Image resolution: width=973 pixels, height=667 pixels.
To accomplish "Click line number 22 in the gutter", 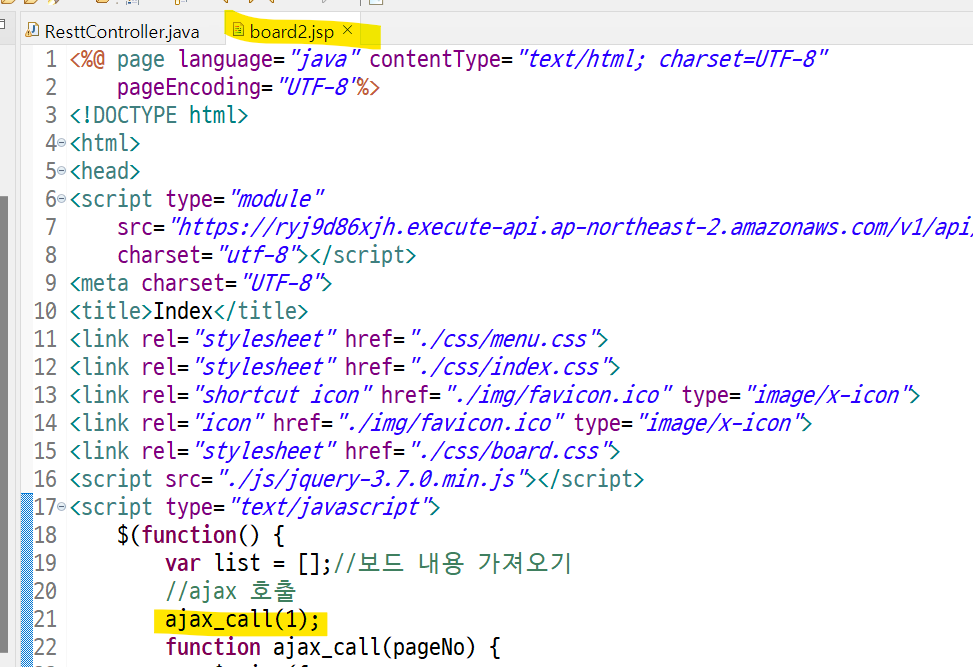I will click(x=45, y=647).
